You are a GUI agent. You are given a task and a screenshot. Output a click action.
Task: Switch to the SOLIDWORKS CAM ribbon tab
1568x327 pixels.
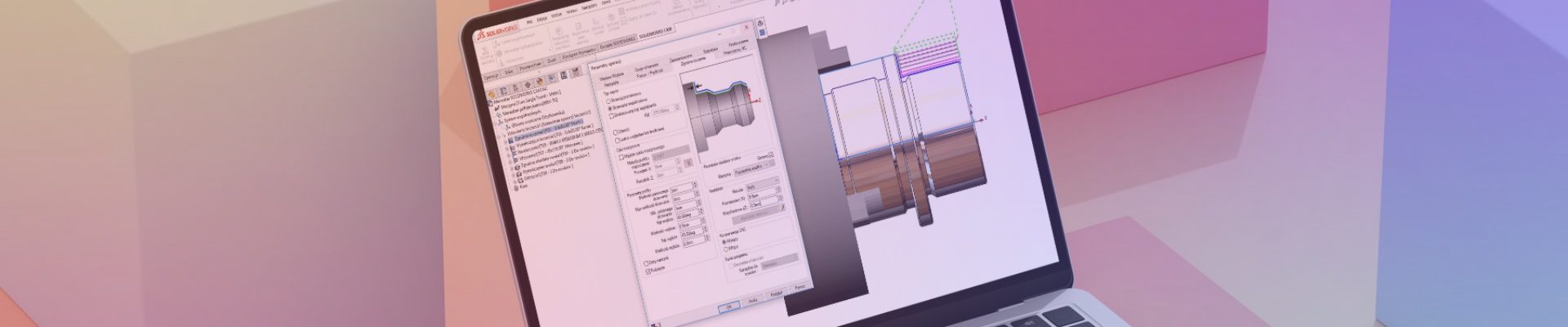657,36
